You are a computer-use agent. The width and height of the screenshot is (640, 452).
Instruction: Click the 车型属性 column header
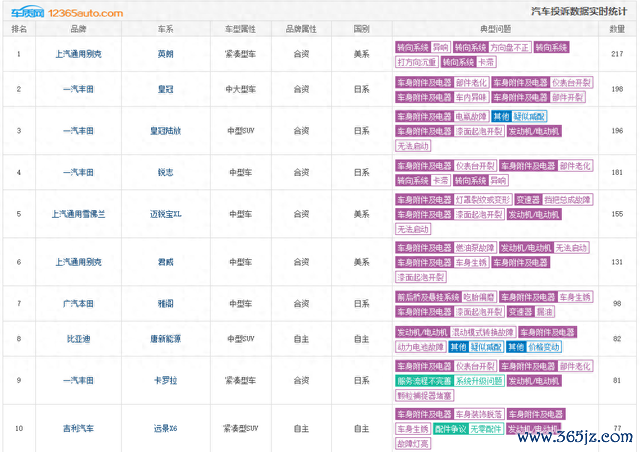(240, 29)
